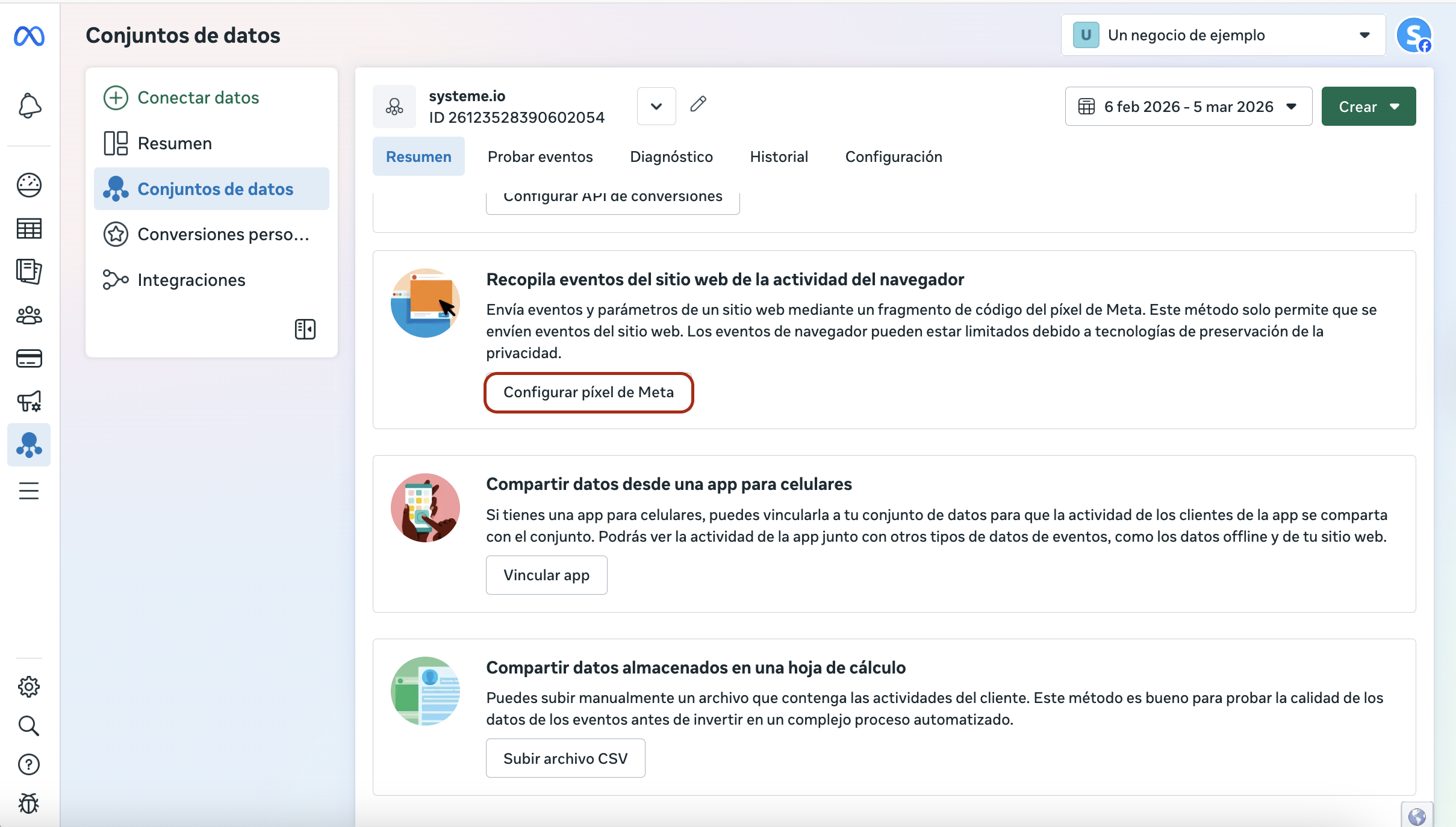The height and width of the screenshot is (827, 1456).
Task: Open the search magnifier icon
Action: click(x=29, y=726)
